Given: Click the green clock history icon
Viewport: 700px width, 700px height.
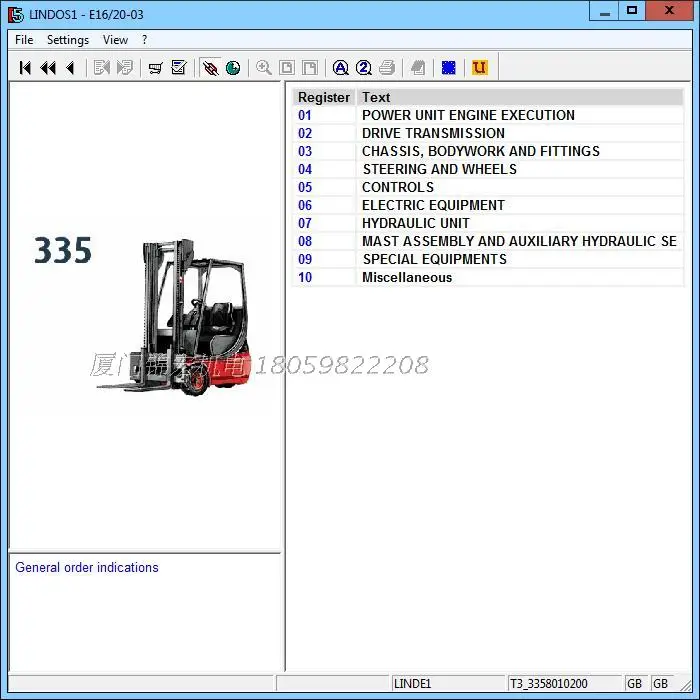Looking at the screenshot, I should [233, 68].
